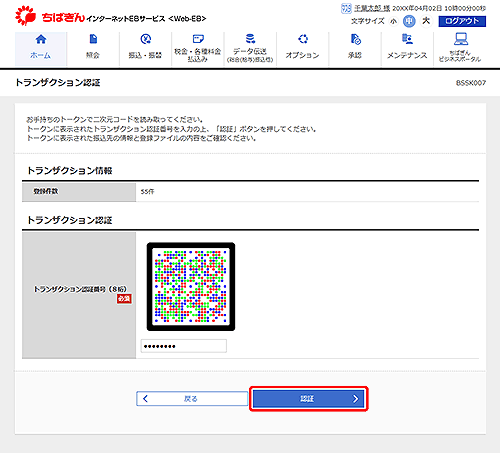This screenshot has height=453, width=500.
Task: Click the 登録件数 row label
Action: (46, 191)
